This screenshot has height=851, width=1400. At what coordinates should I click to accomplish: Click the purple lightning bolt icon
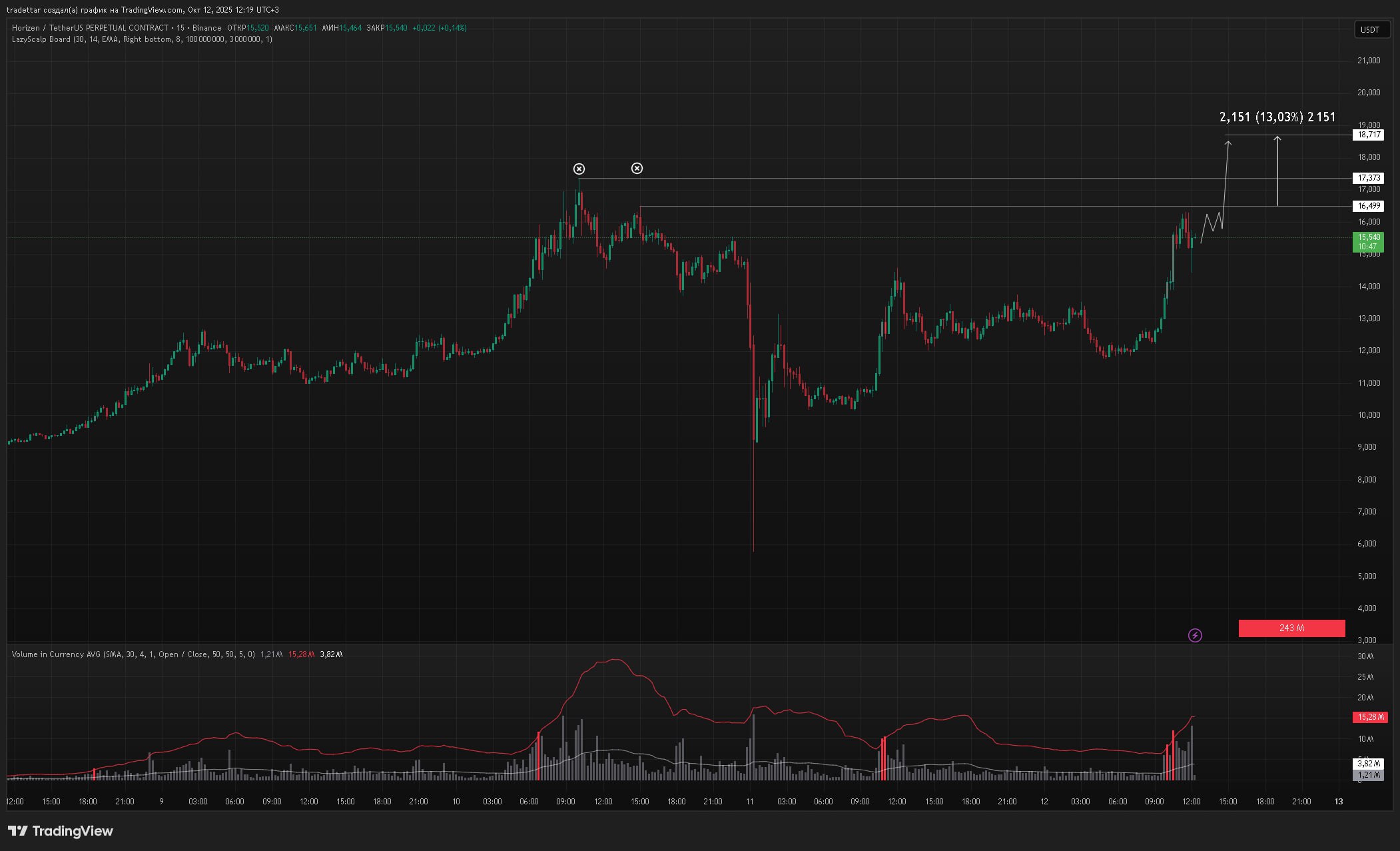click(1195, 635)
